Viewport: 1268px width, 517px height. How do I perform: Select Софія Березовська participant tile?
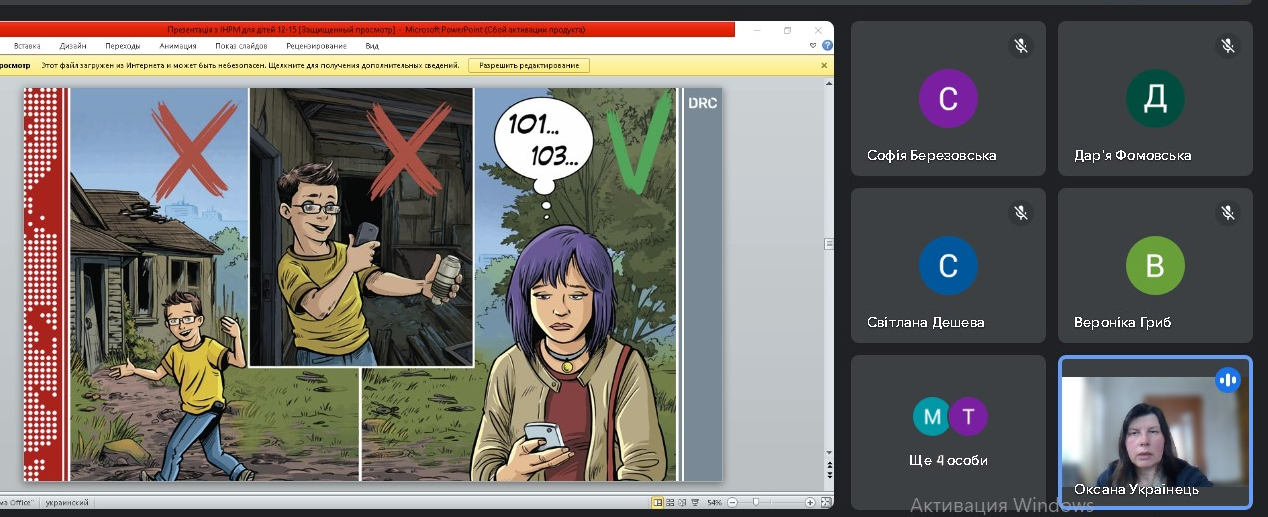[948, 98]
